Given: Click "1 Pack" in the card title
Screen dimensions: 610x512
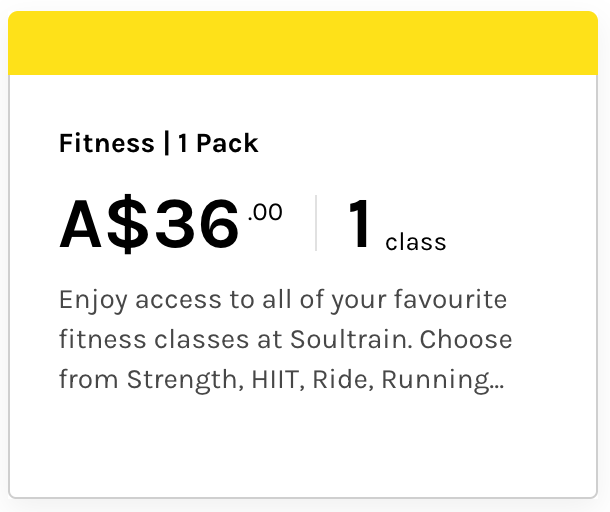Looking at the screenshot, I should pos(218,143).
